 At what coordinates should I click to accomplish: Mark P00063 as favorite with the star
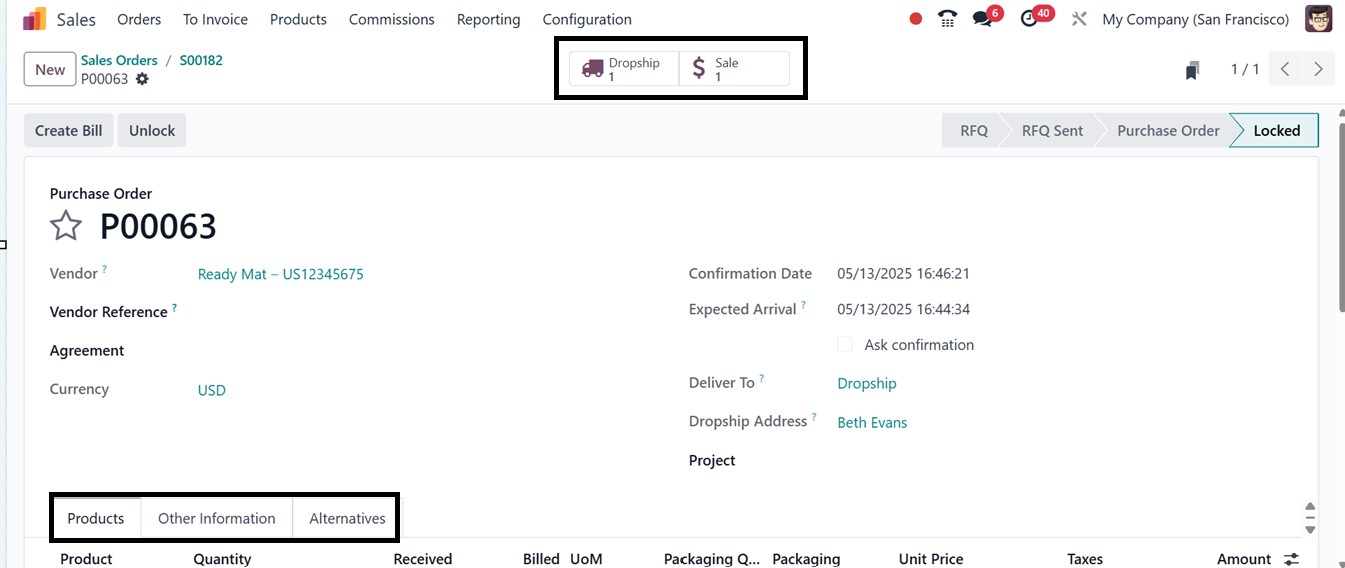66,226
